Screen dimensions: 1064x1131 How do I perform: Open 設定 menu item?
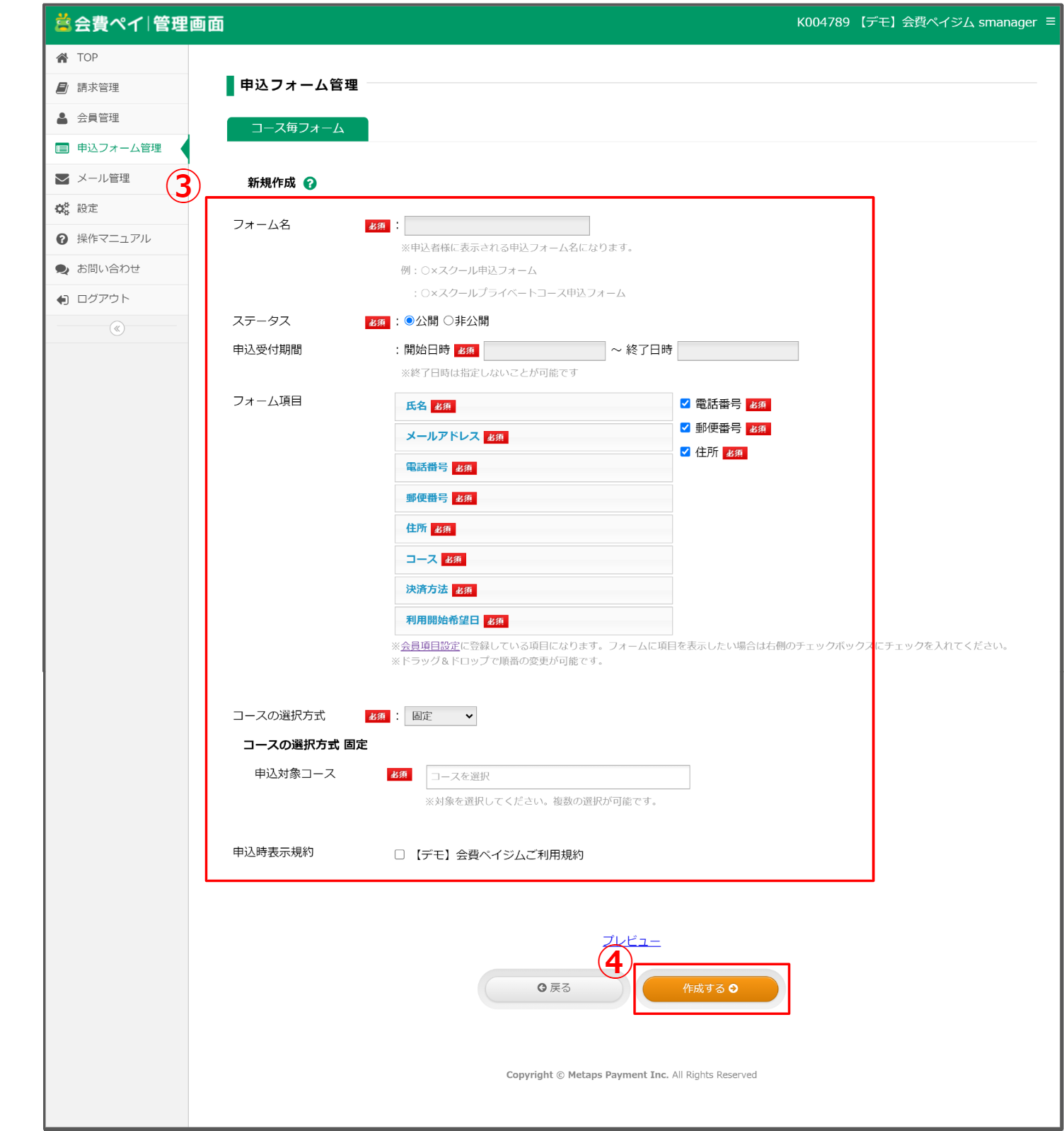117,209
